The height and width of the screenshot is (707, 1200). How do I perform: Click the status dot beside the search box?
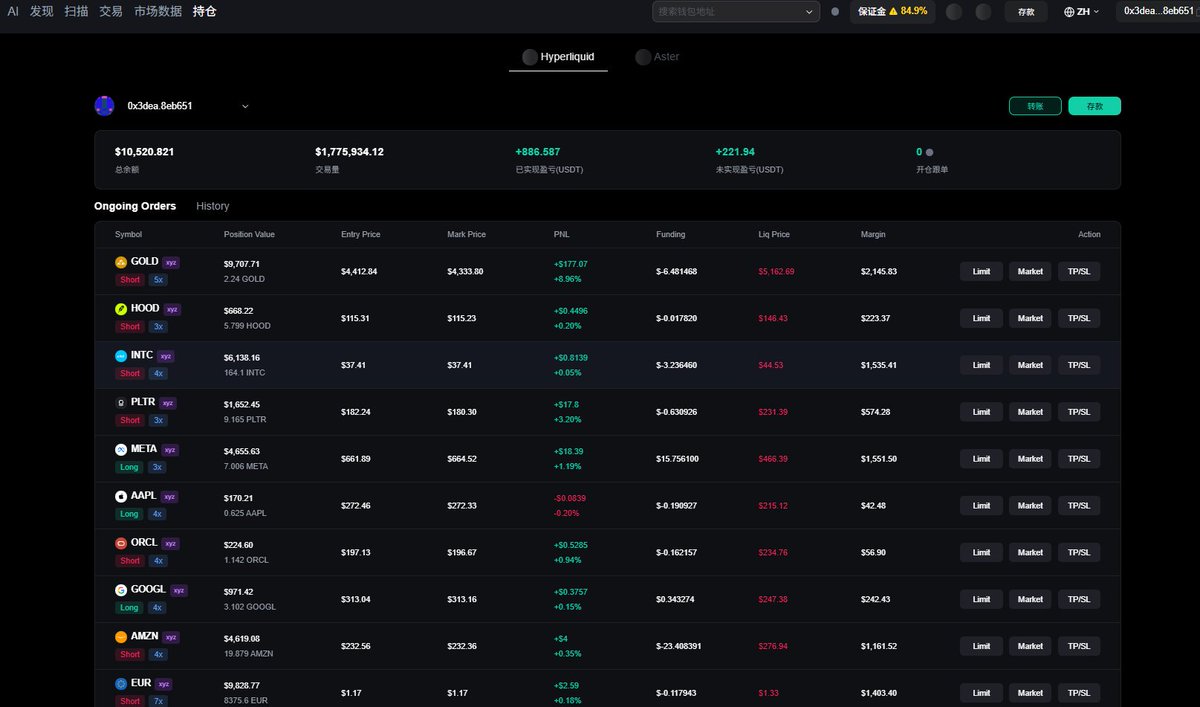coord(835,12)
